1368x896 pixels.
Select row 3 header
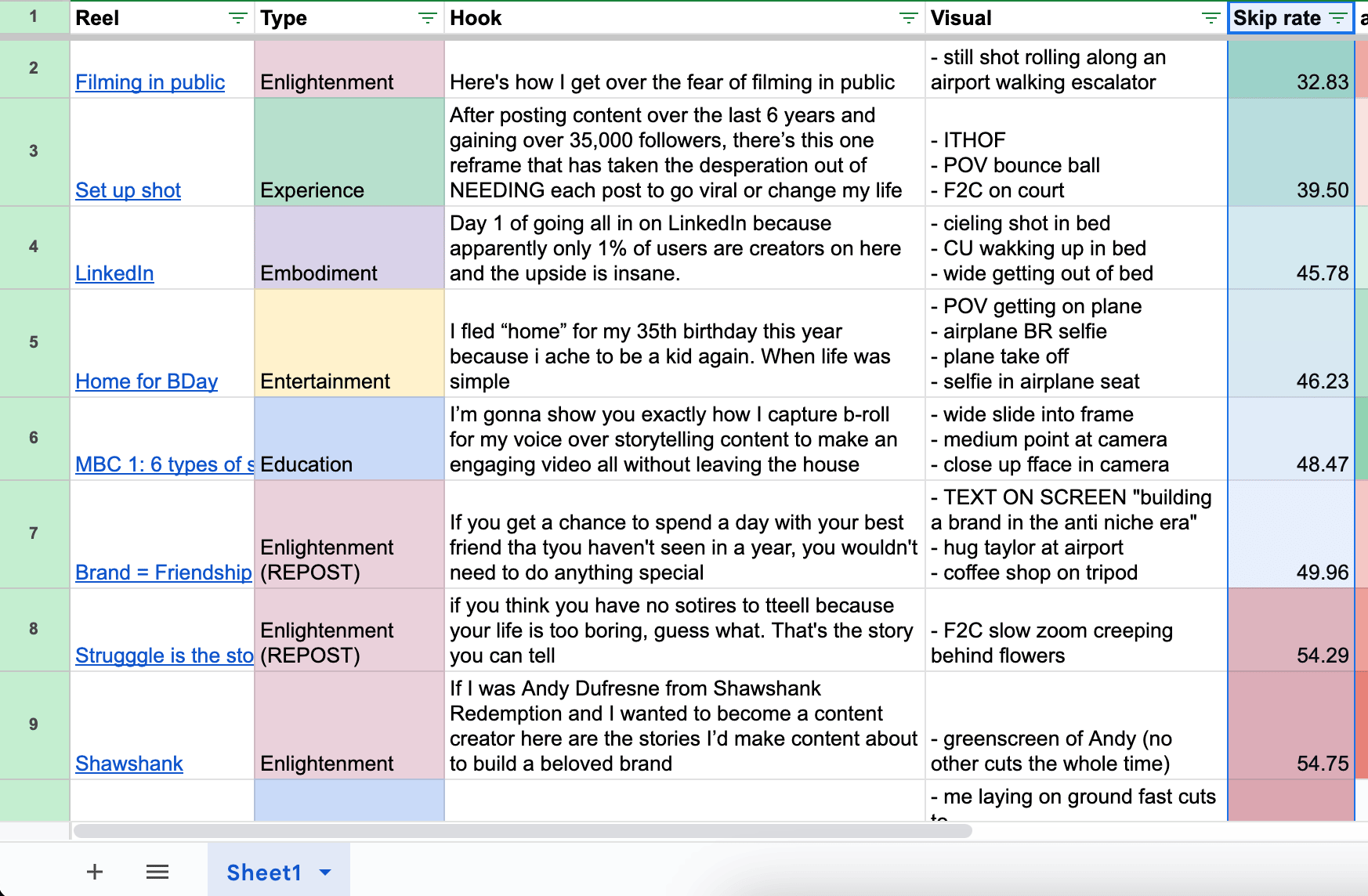tap(34, 151)
